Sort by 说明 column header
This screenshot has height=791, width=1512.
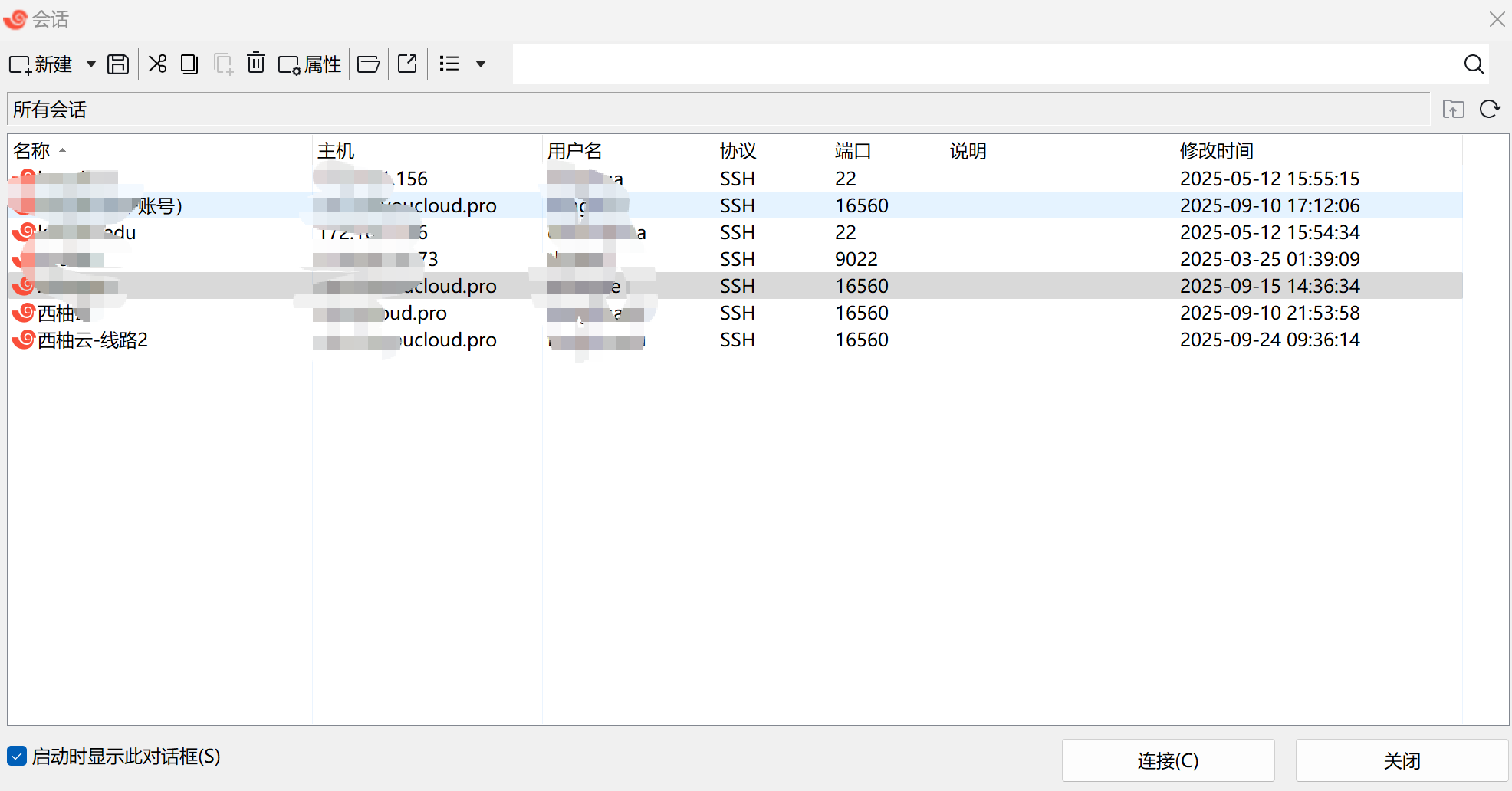pyautogui.click(x=1060, y=150)
